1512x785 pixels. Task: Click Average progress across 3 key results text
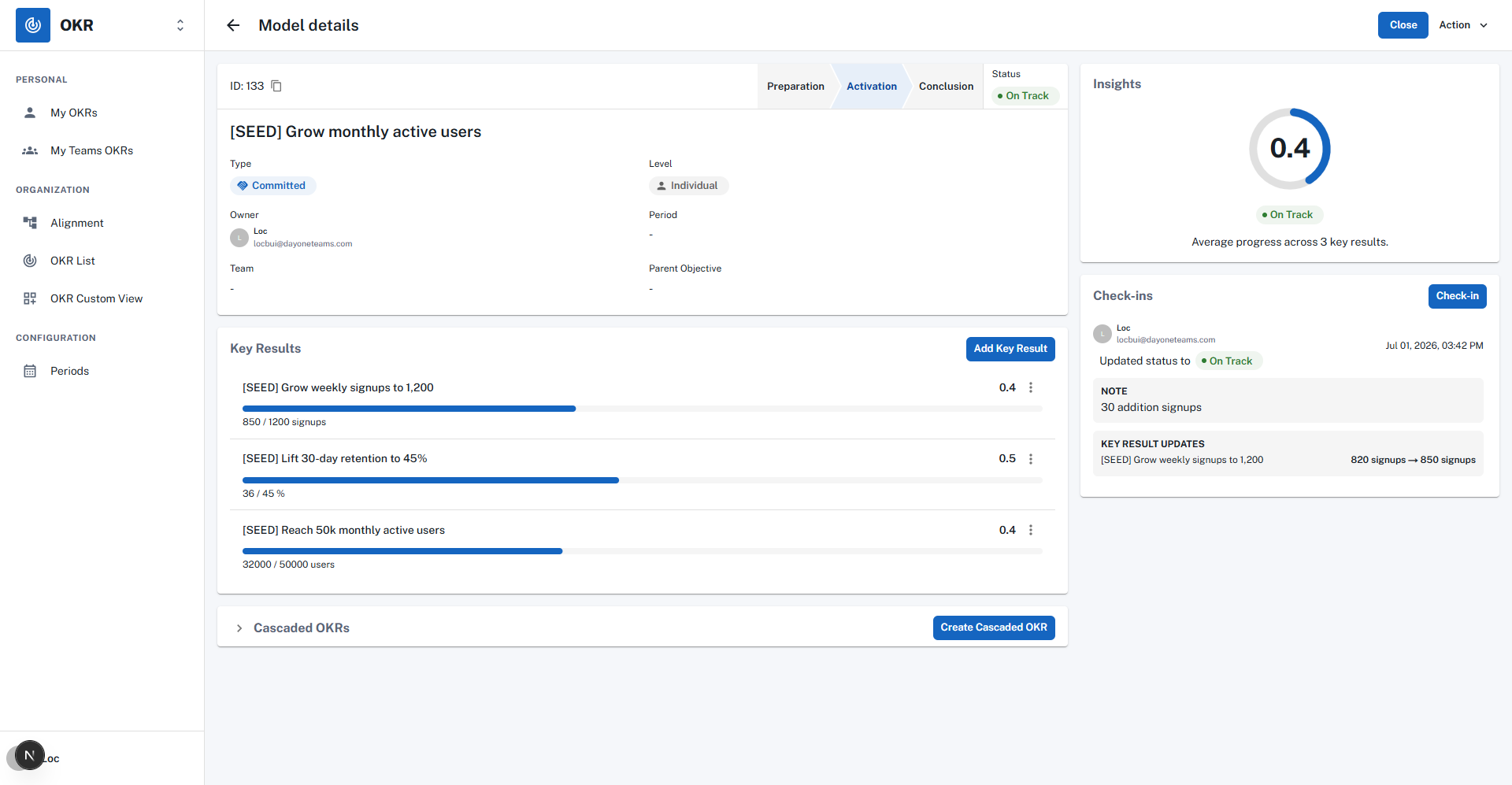[x=1290, y=242]
